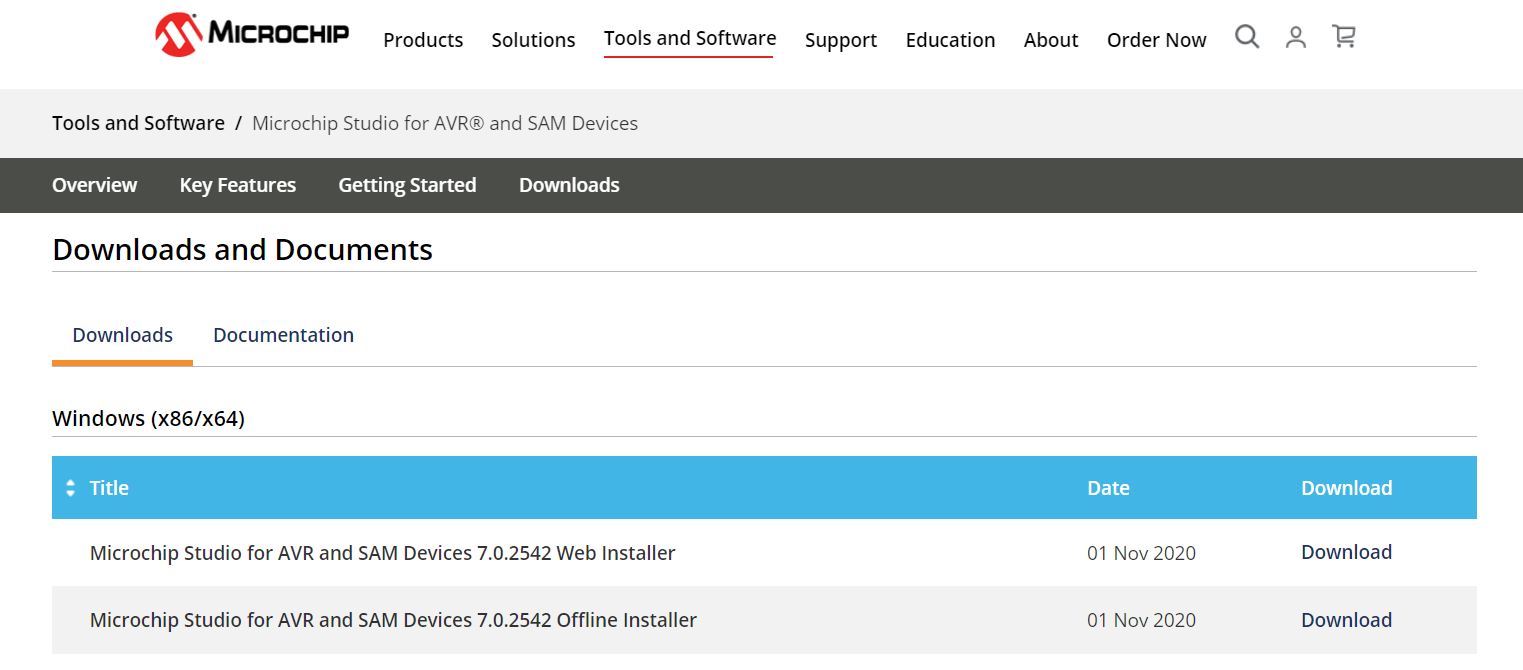
Task: Jump to the Getting Started section
Action: [407, 185]
